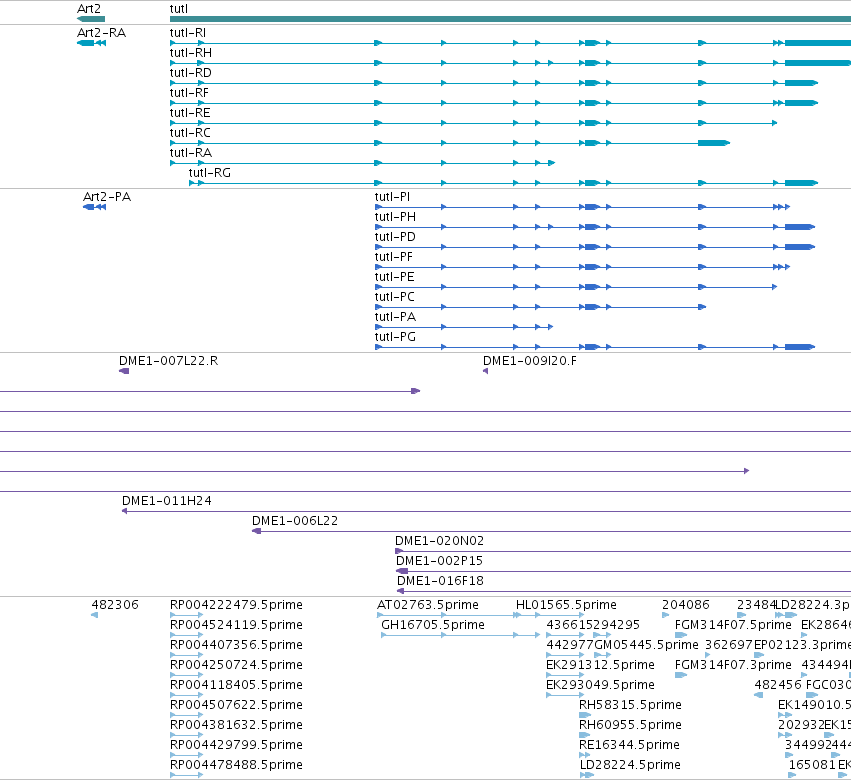Click EST 482456
The height and width of the screenshot is (780, 851).
click(759, 695)
